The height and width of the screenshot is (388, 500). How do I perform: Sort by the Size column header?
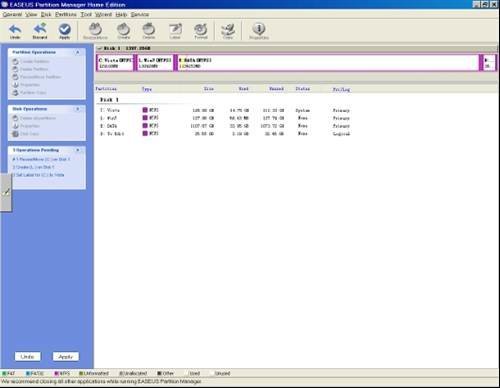coord(209,89)
